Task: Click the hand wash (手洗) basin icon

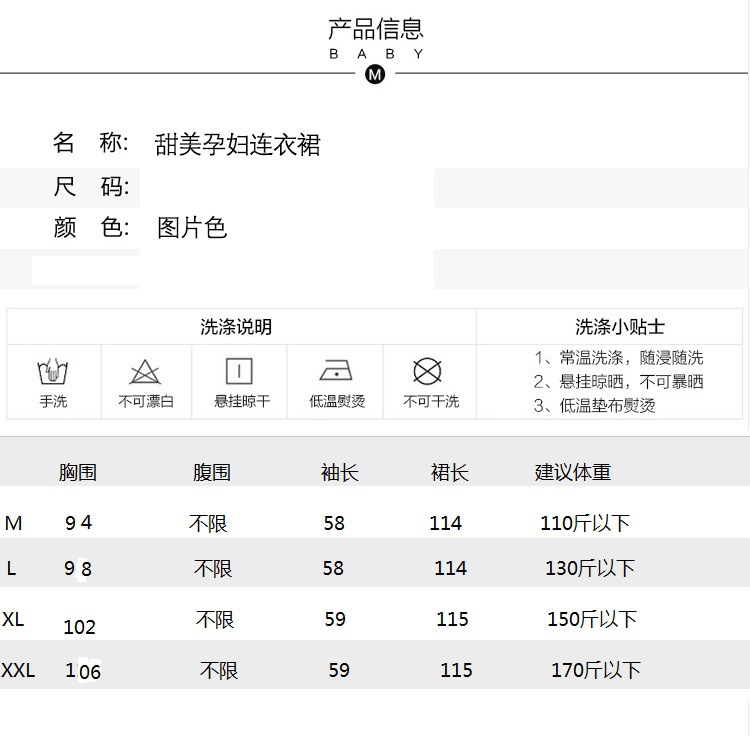Action: (x=53, y=372)
